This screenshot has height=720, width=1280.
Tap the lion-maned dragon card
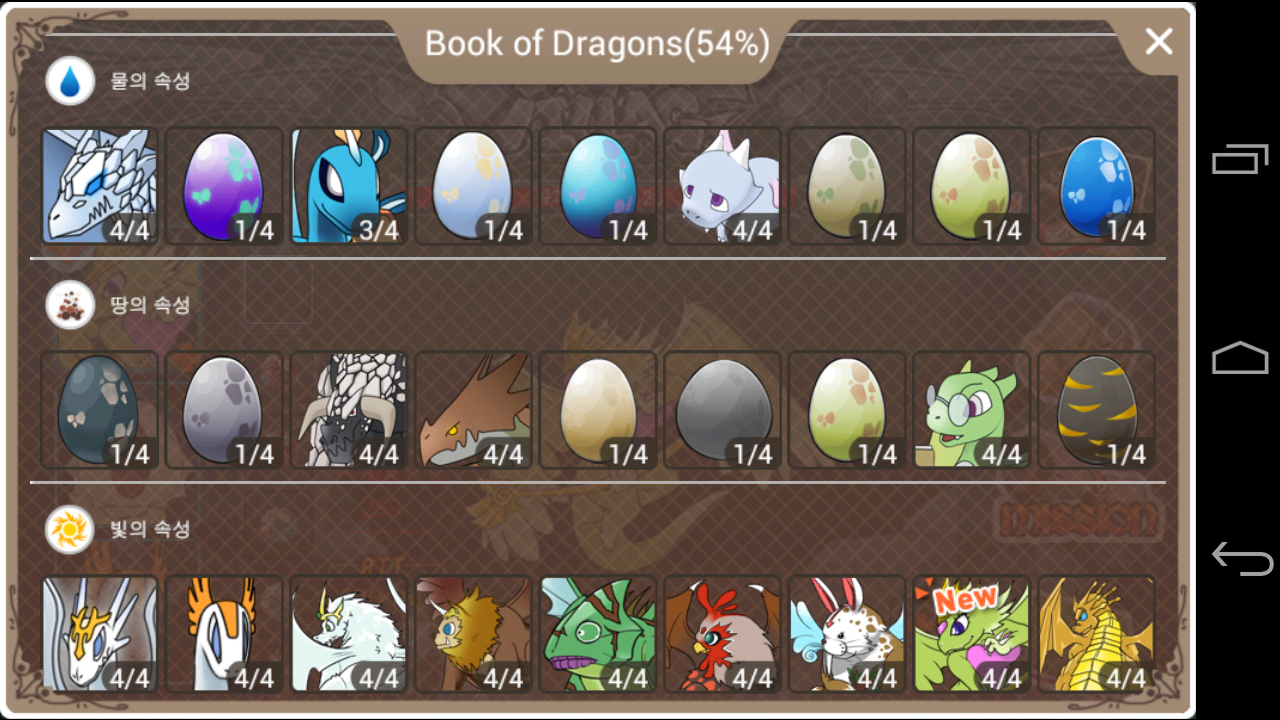pyautogui.click(x=473, y=633)
